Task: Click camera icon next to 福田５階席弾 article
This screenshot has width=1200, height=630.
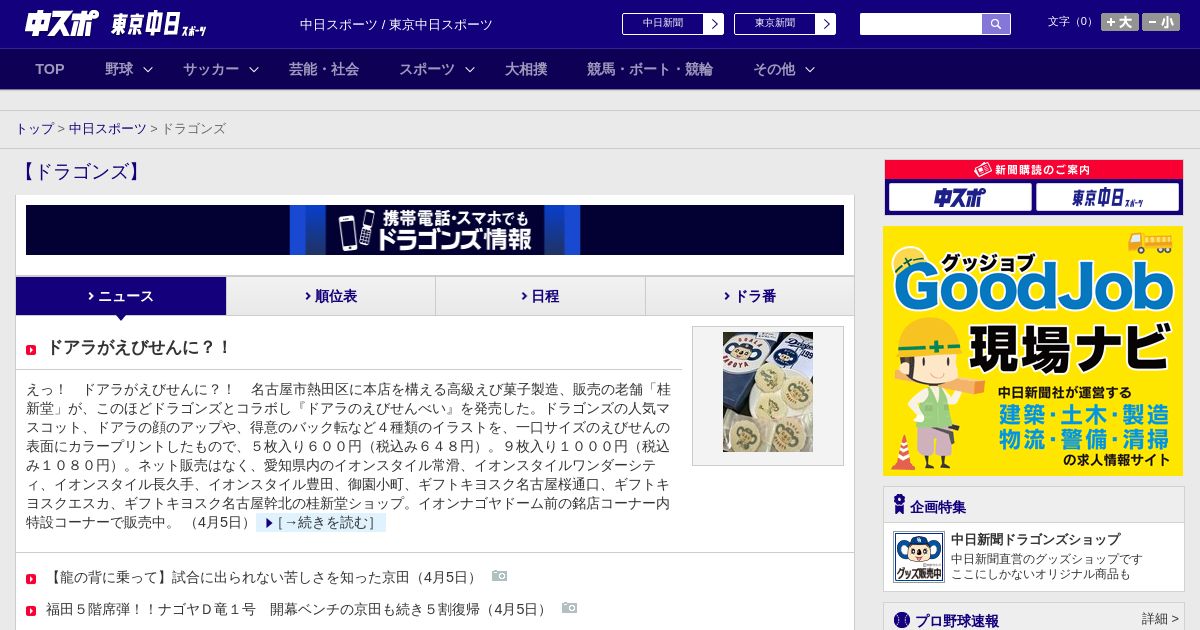Action: point(570,607)
